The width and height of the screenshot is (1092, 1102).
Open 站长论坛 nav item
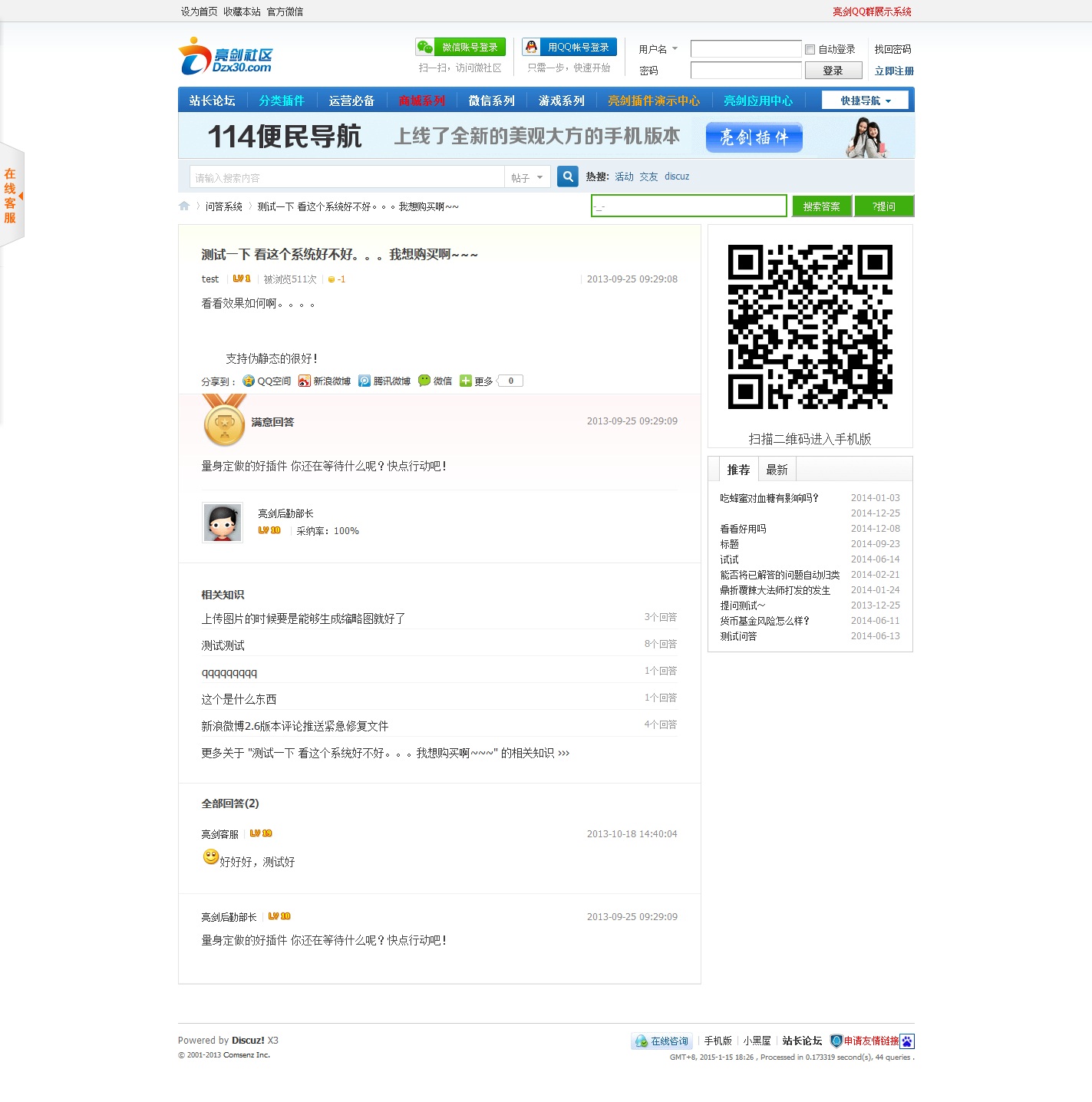[x=213, y=101]
